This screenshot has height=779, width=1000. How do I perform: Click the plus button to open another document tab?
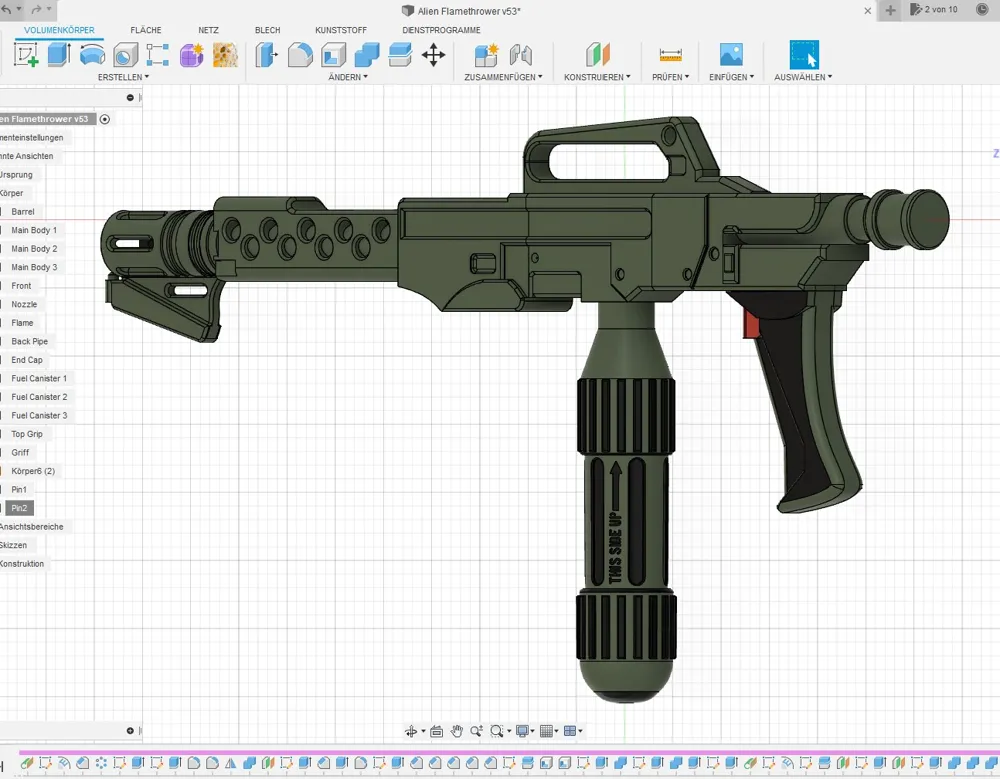889,10
